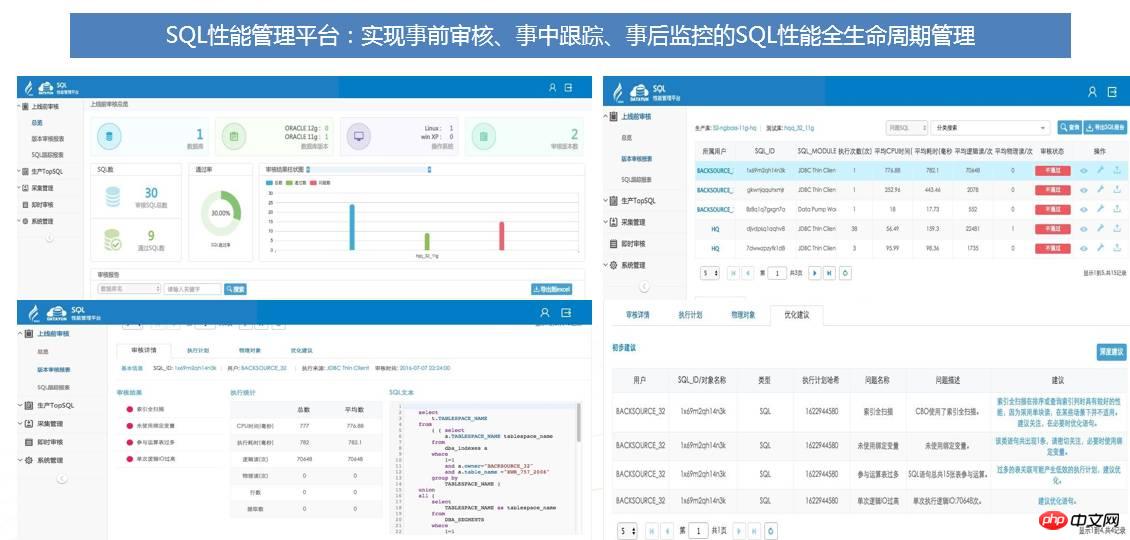Adjust right zoom handle of 审核结果柱状图
The height and width of the screenshot is (540, 1130).
(x=429, y=169)
